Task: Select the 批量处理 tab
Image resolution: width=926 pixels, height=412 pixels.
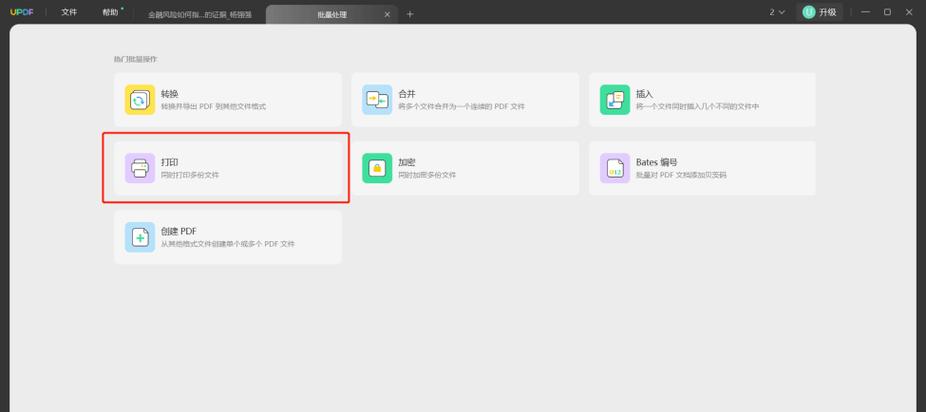Action: (x=332, y=14)
